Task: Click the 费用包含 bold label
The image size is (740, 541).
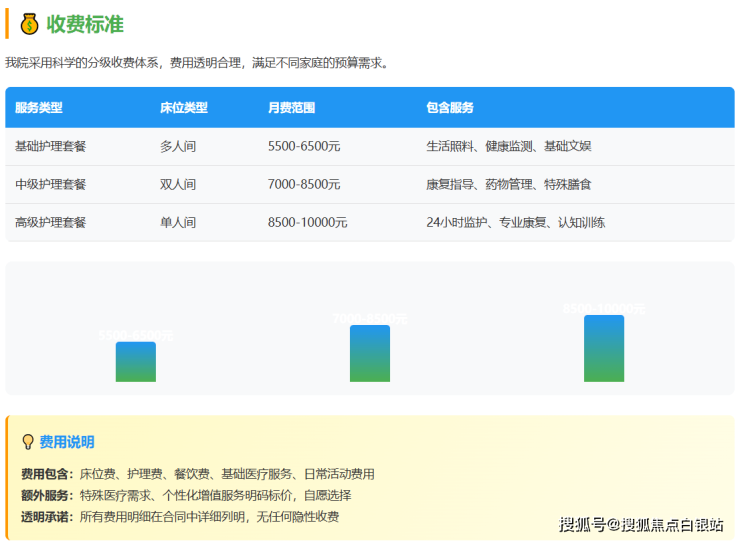Action: point(47,474)
